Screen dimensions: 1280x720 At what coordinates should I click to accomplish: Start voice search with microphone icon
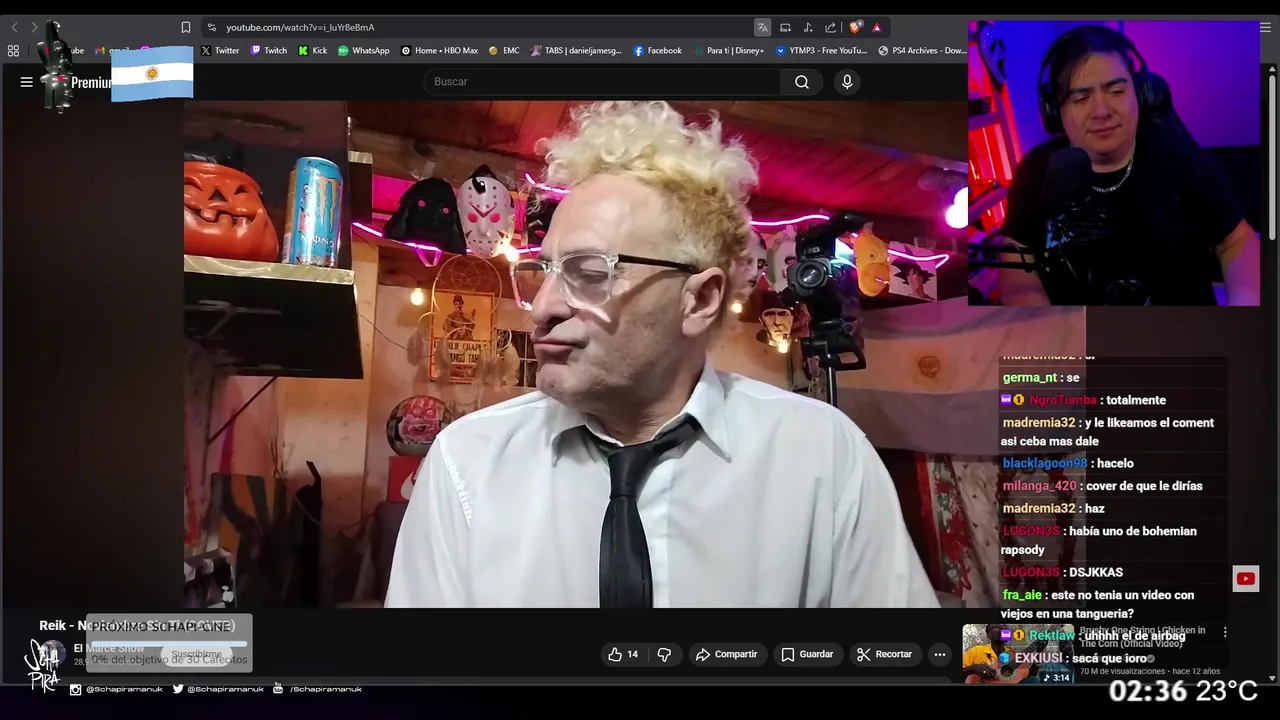847,82
